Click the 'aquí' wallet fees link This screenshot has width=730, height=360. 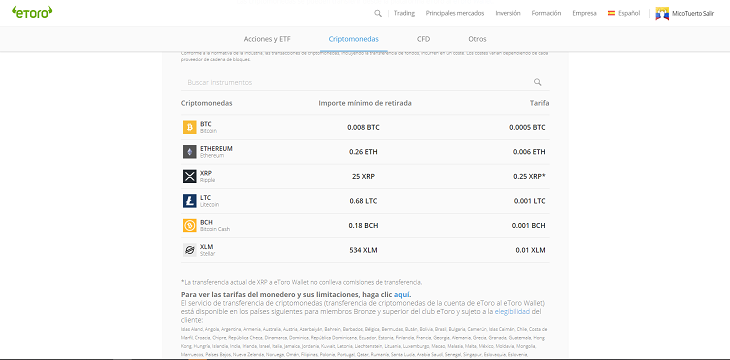click(x=401, y=294)
